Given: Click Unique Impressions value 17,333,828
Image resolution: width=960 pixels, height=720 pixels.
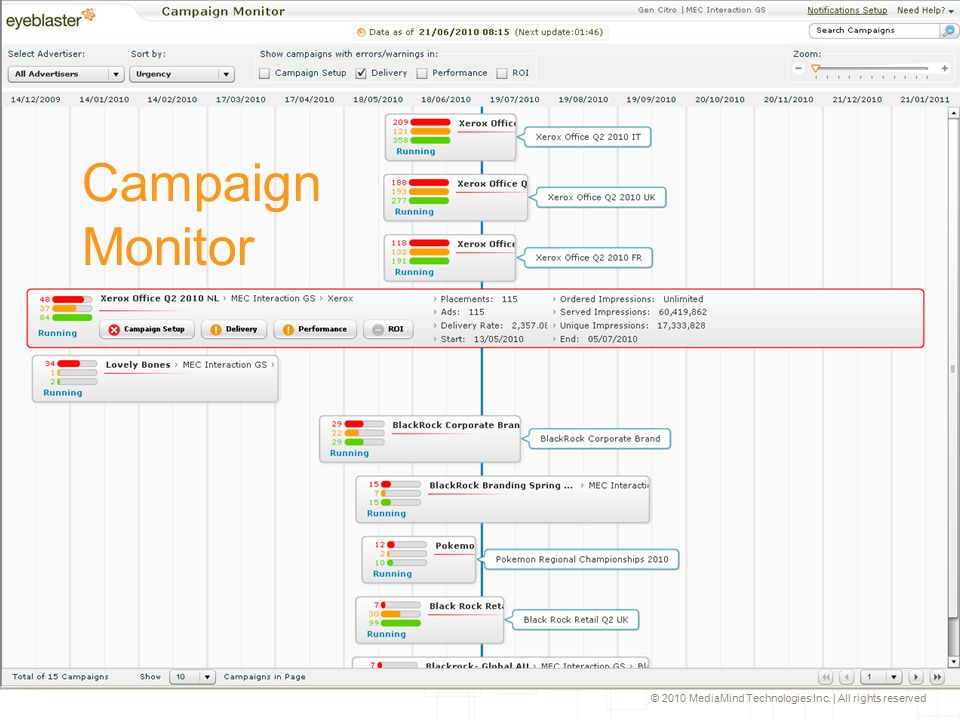Looking at the screenshot, I should [x=681, y=326].
